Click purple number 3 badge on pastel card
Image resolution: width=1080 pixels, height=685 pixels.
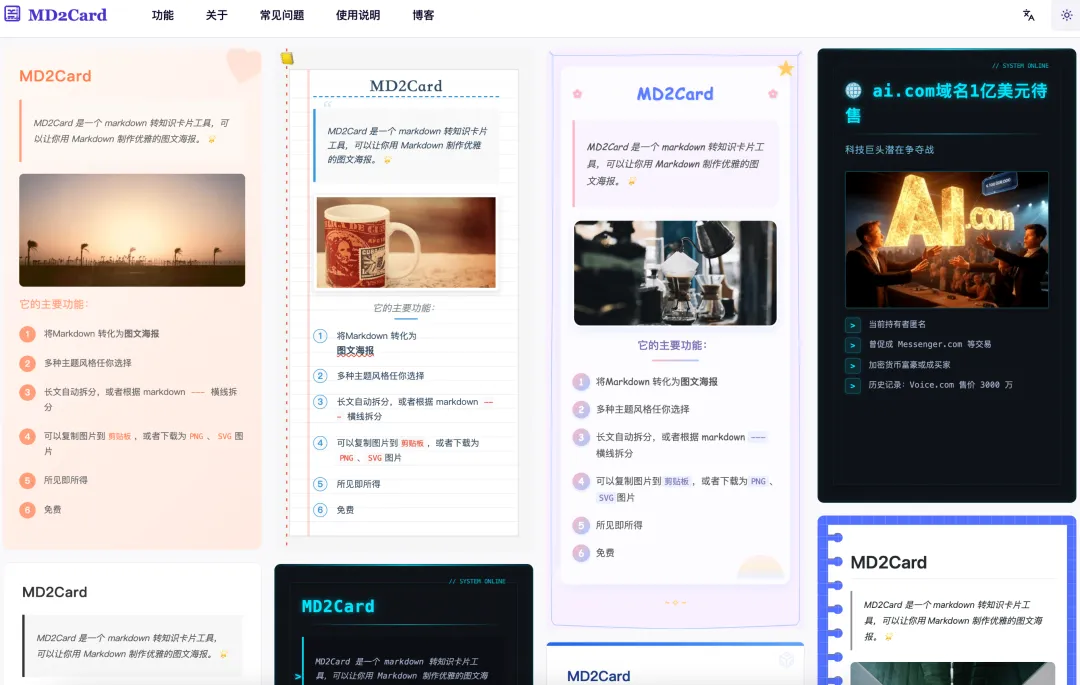[x=581, y=437]
